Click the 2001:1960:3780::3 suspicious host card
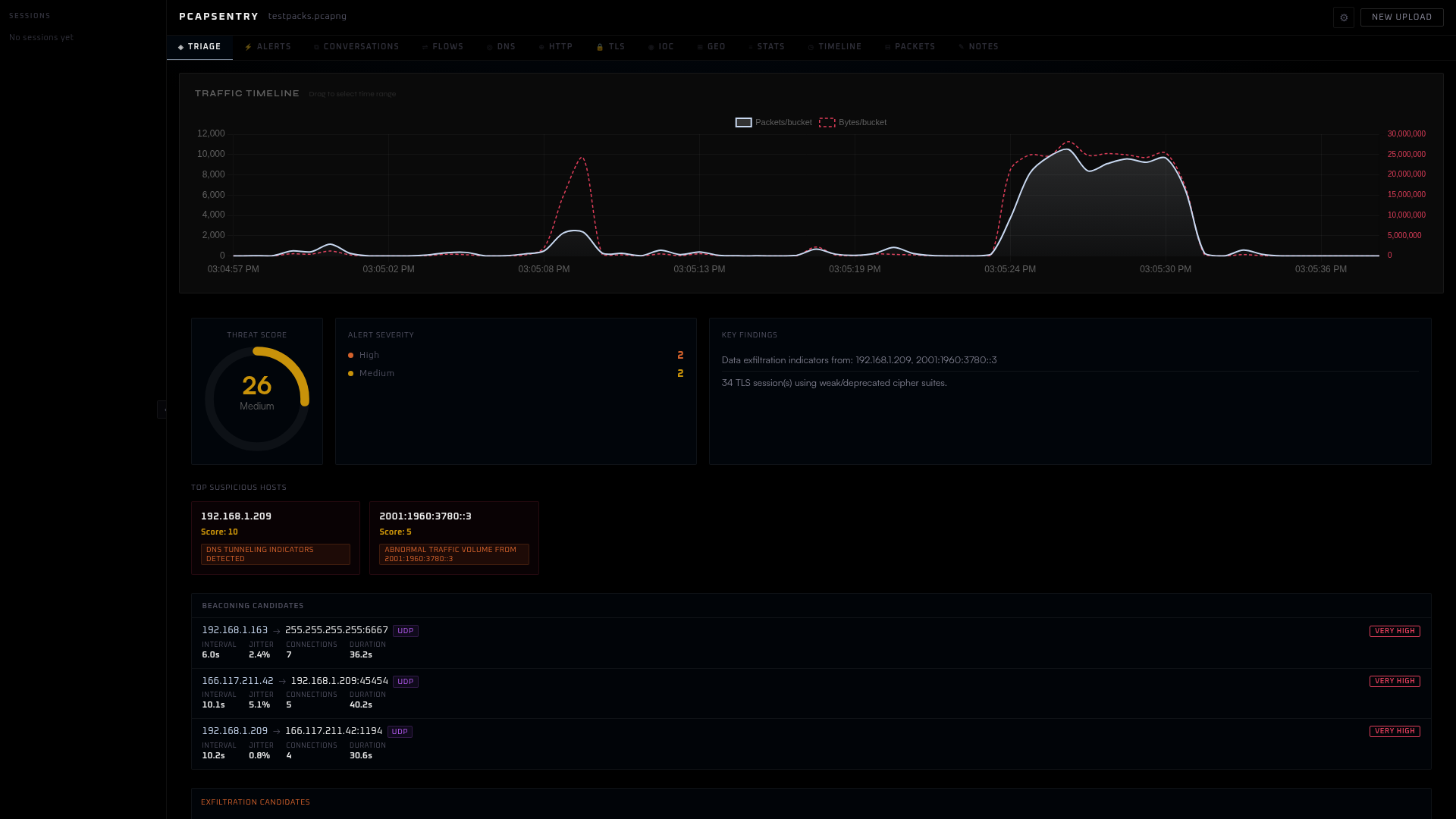 click(x=454, y=538)
